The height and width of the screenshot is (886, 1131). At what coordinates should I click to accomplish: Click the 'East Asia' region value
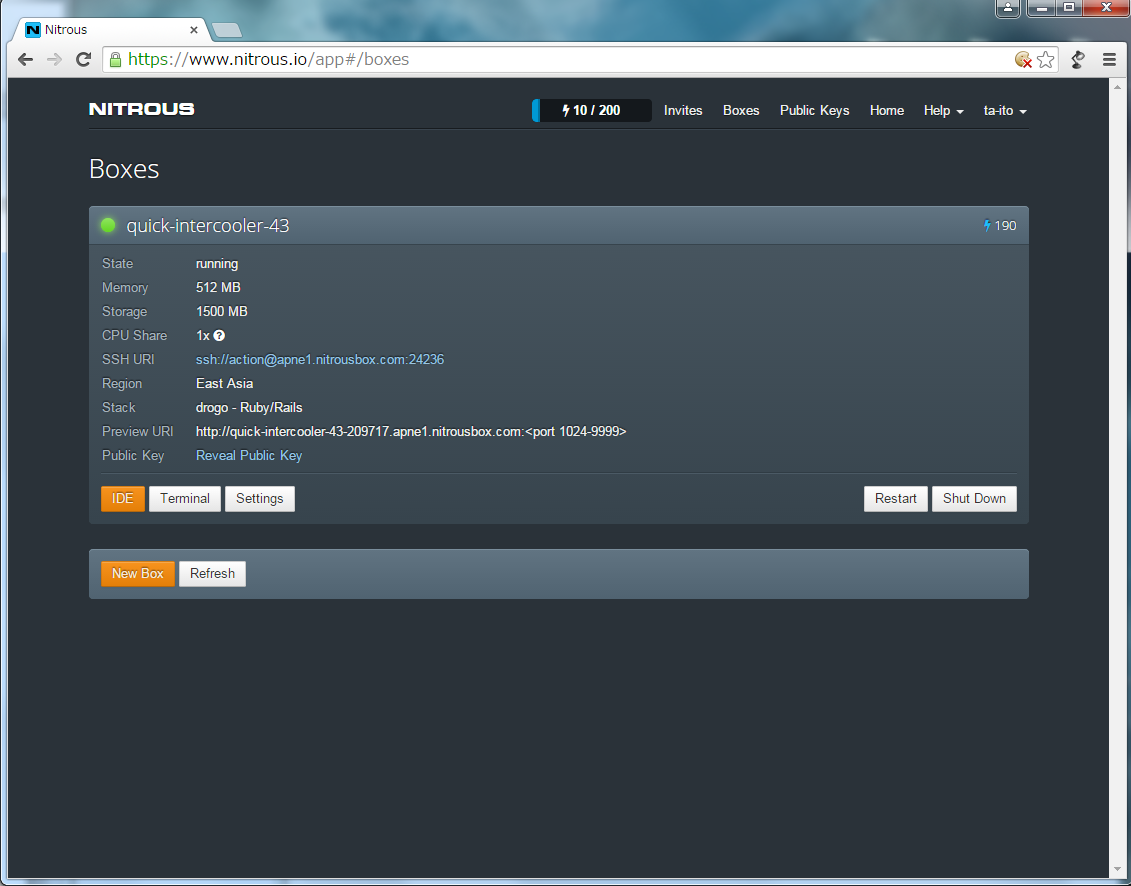tap(224, 383)
